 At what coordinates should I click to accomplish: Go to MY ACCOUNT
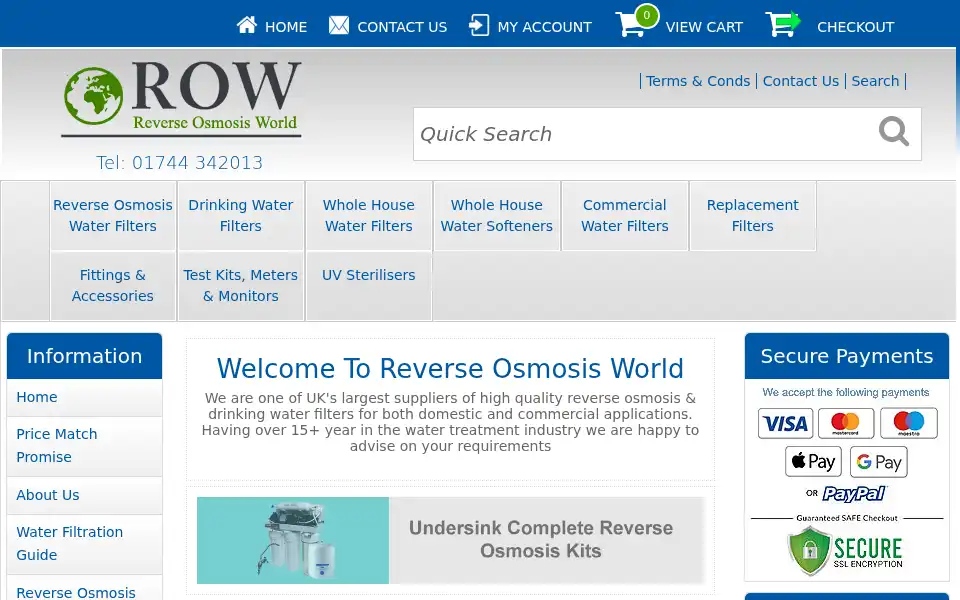coord(544,27)
